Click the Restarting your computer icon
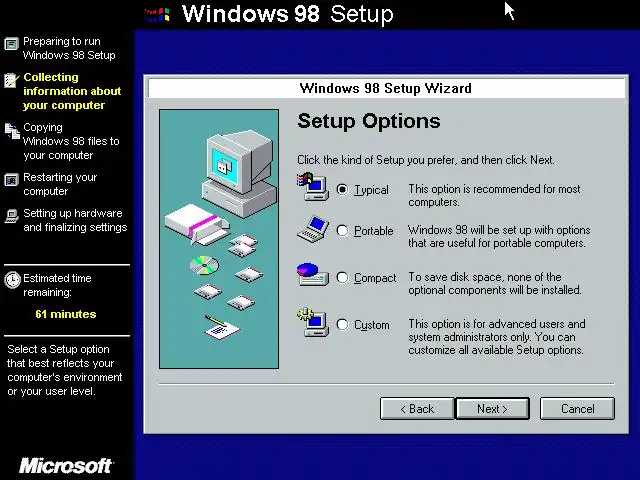This screenshot has width=640, height=480. [11, 180]
